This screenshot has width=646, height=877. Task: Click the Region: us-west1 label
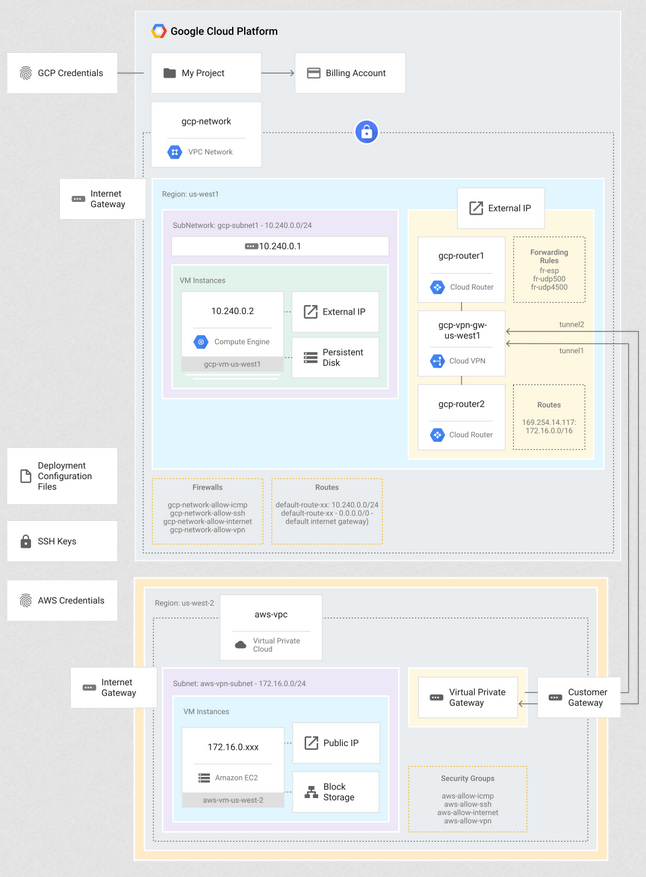(x=190, y=194)
